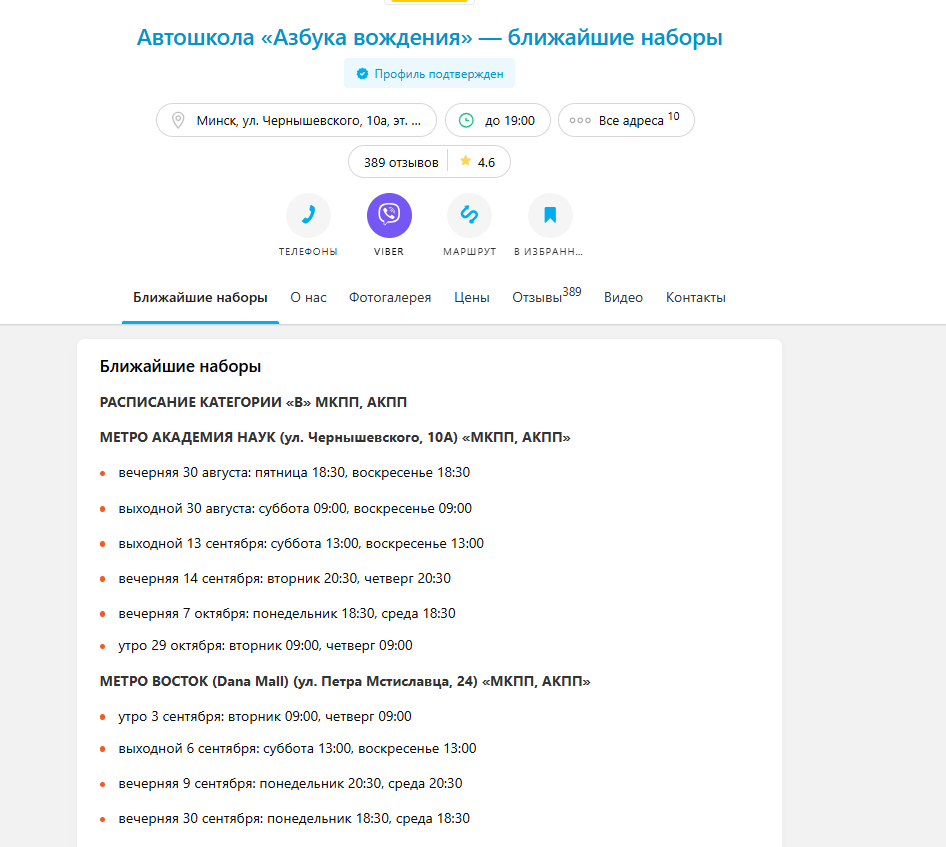Select row утро 29 октября: вторник 09:00
946x847 pixels.
click(x=265, y=646)
